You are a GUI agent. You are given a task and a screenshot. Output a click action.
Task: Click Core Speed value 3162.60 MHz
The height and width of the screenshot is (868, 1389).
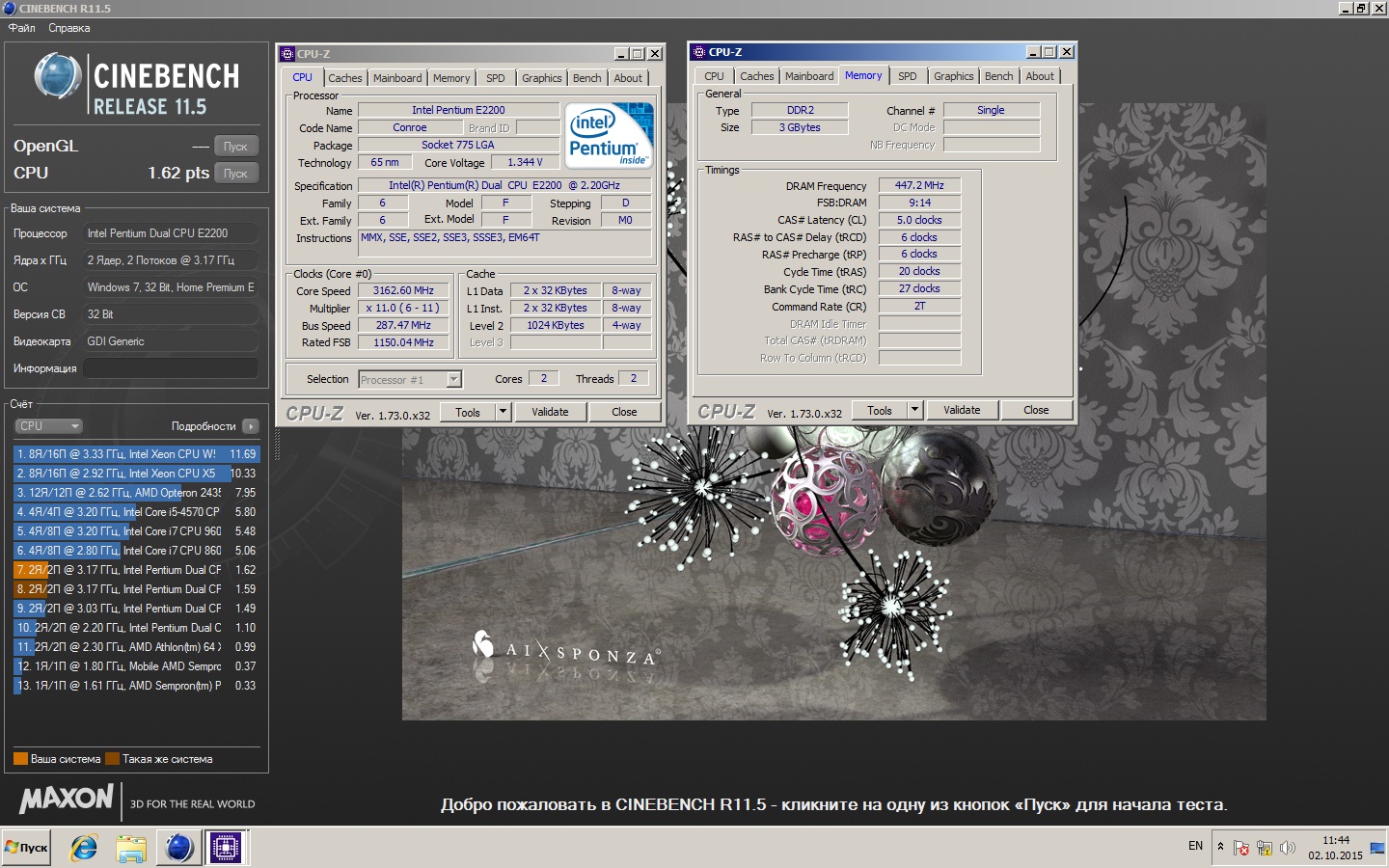tap(403, 290)
